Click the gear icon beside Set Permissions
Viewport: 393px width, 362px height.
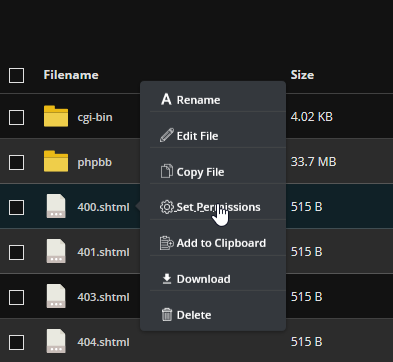pyautogui.click(x=167, y=207)
